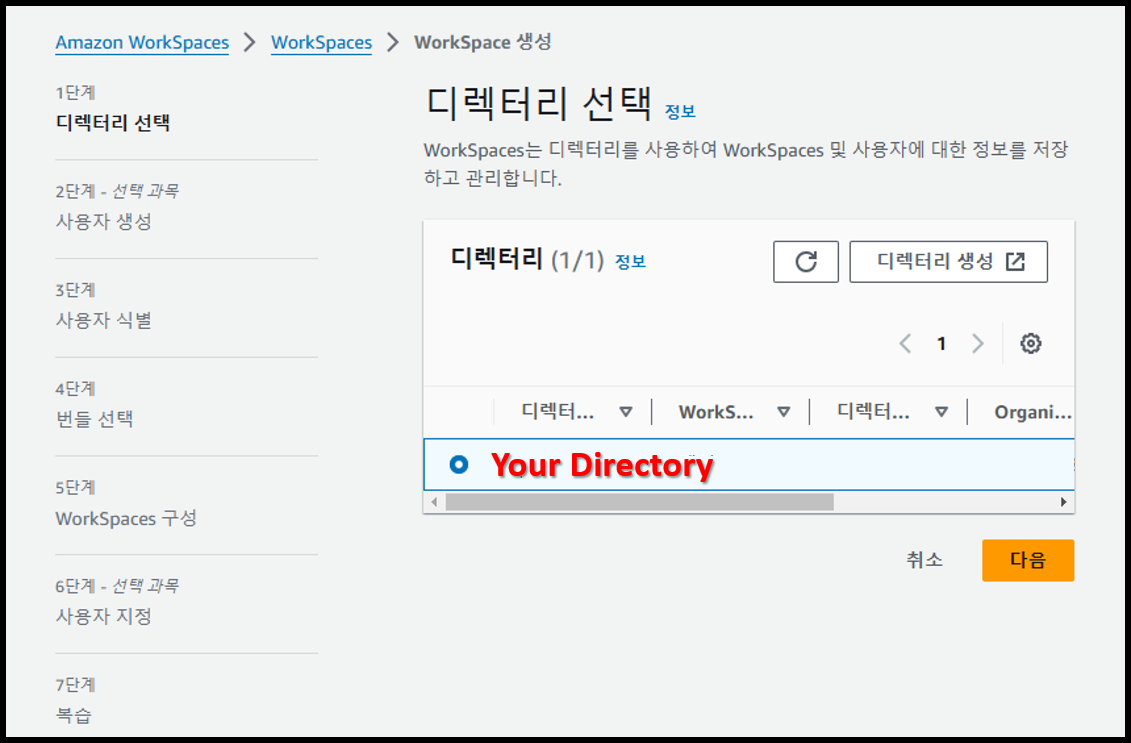Open WorkSpaces breadcrumb link
The height and width of the screenshot is (743, 1131).
tap(322, 43)
